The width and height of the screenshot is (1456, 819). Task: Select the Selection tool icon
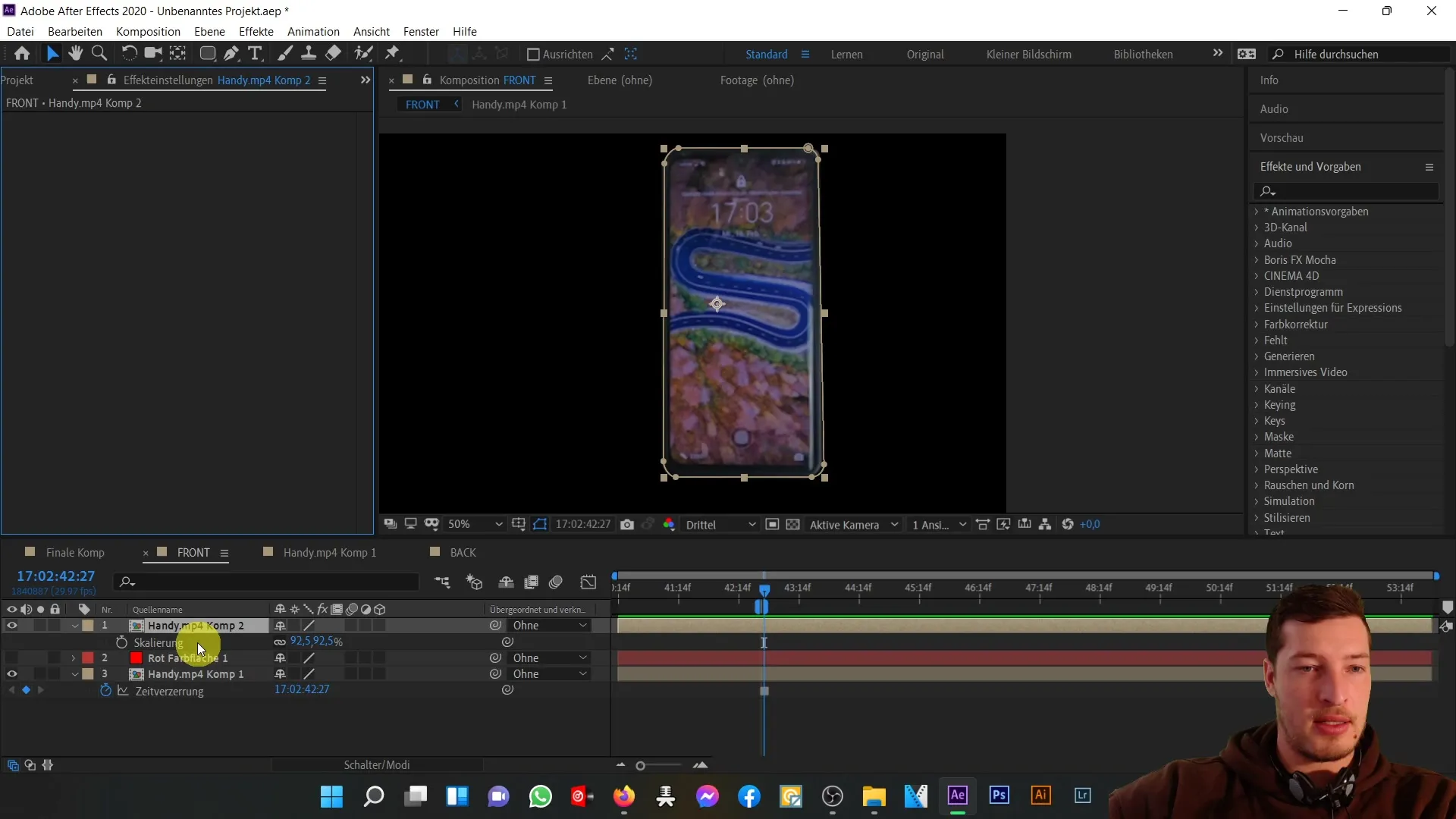point(51,53)
